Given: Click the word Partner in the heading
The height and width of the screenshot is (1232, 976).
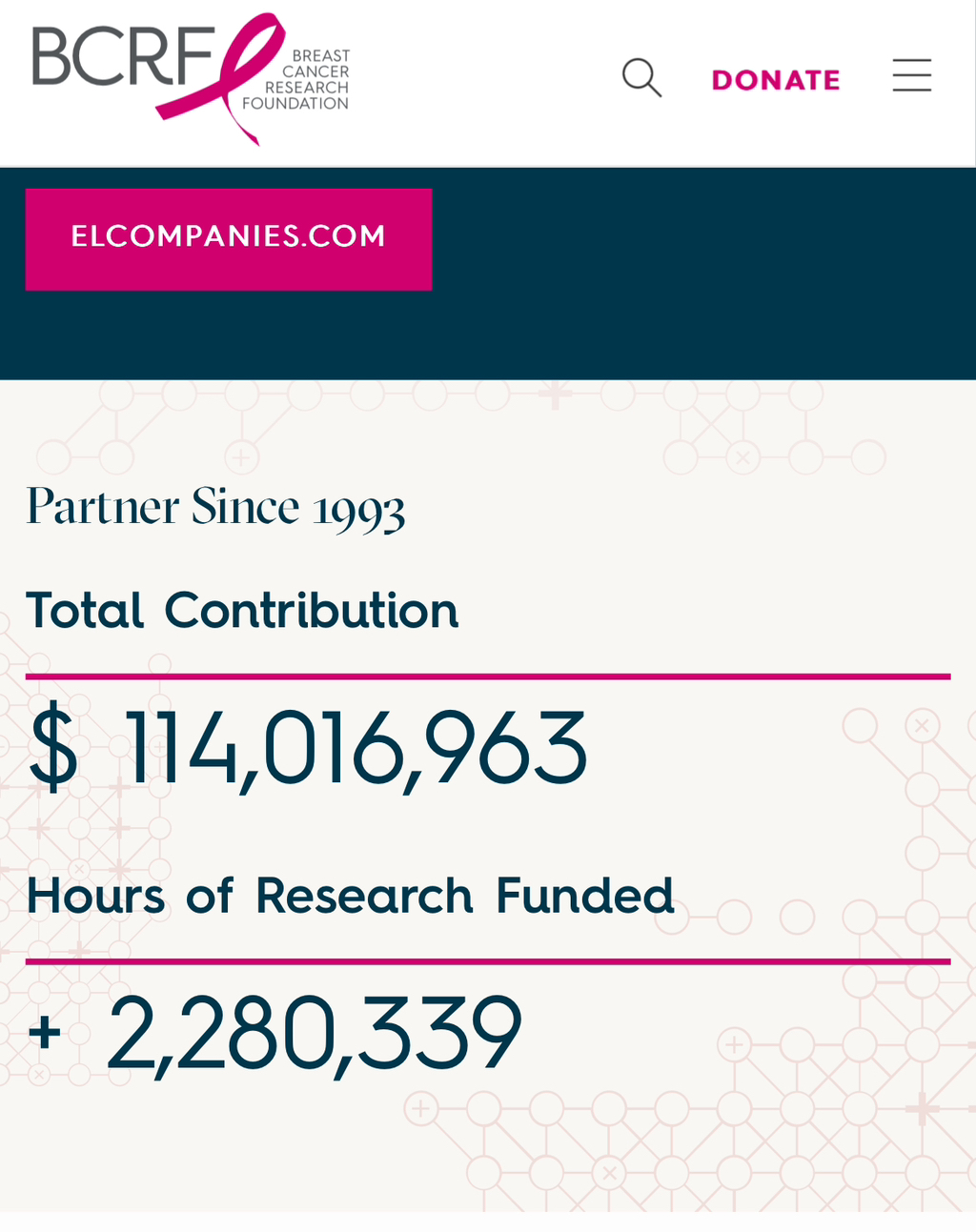Looking at the screenshot, I should 103,507.
